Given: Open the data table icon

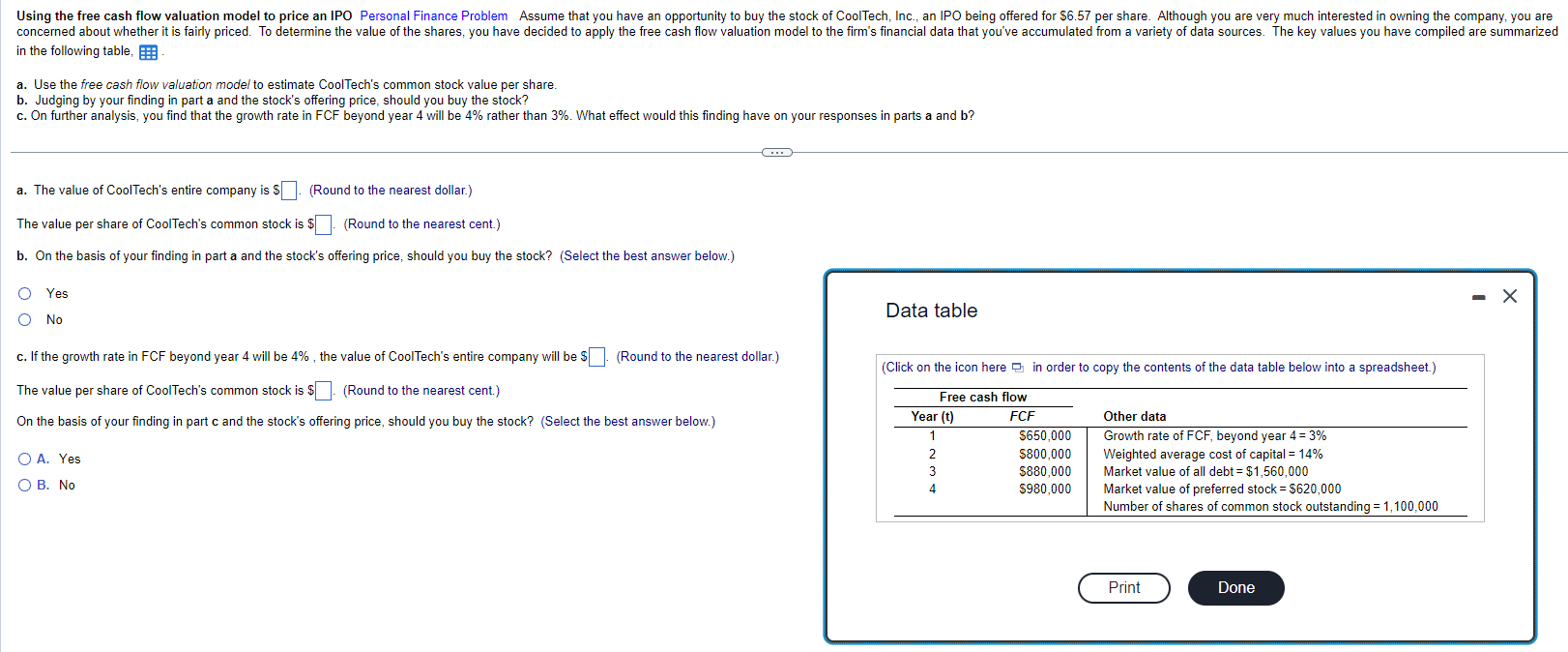Looking at the screenshot, I should pyautogui.click(x=148, y=52).
